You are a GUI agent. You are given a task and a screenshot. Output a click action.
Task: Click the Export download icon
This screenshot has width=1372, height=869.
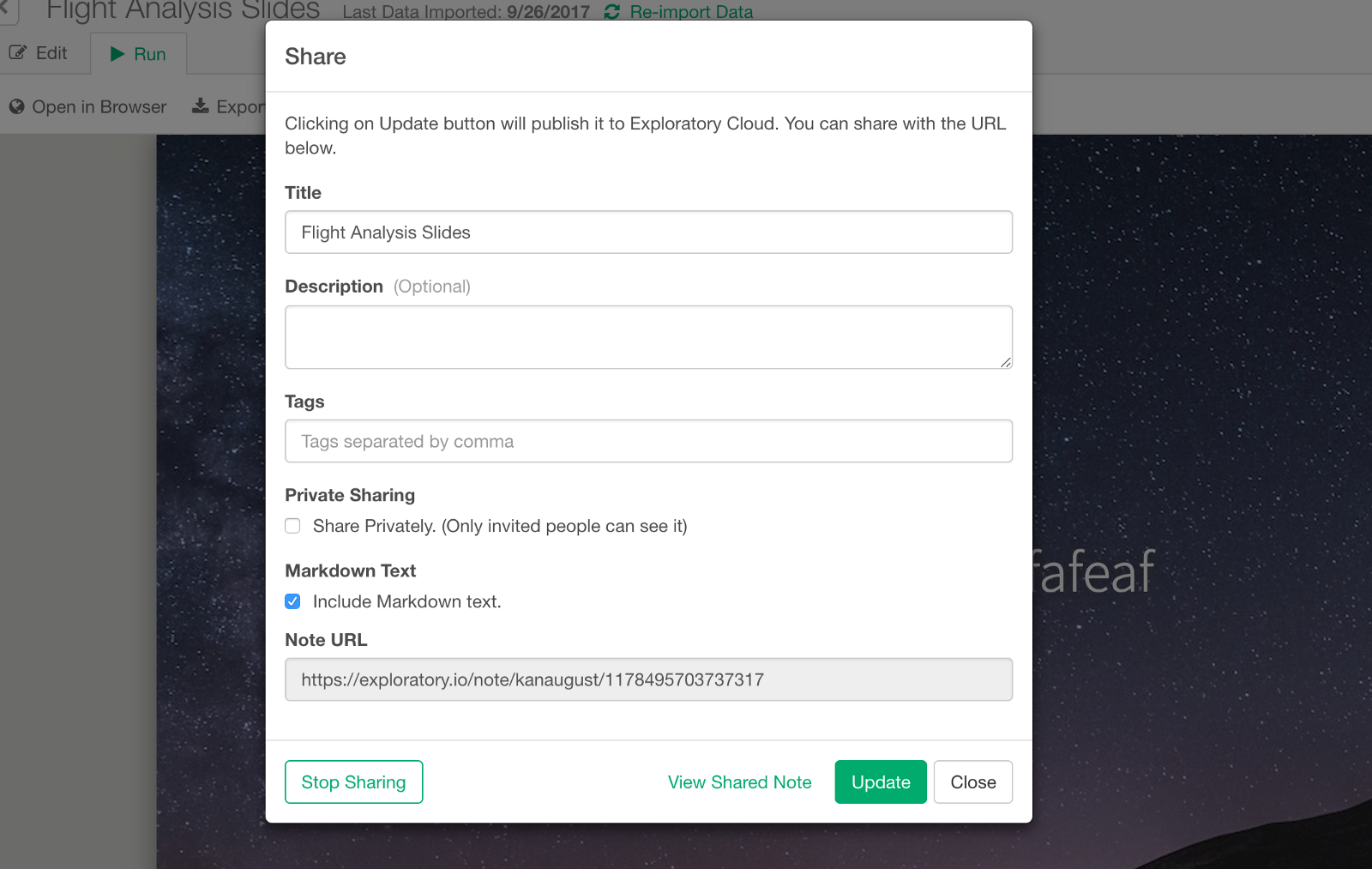pyautogui.click(x=201, y=106)
